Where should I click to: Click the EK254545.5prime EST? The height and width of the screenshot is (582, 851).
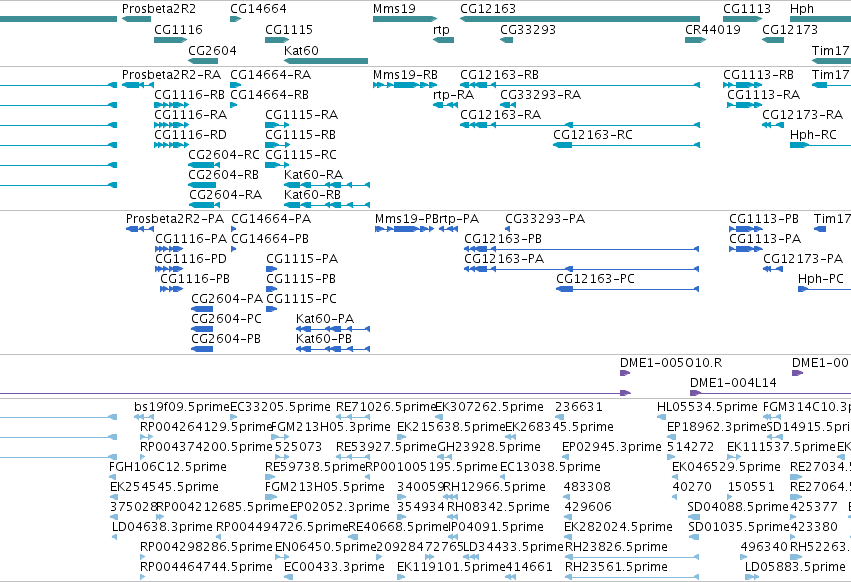coord(113,497)
